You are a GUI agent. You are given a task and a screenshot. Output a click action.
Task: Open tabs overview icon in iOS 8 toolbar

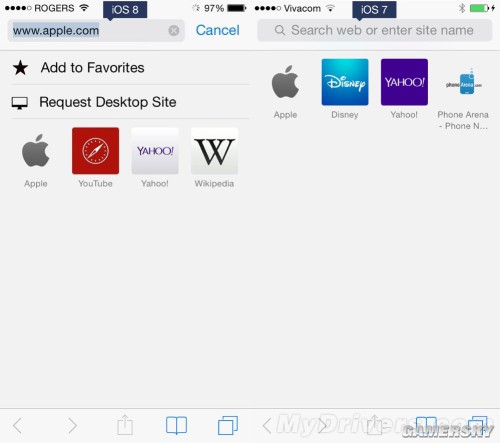(228, 425)
